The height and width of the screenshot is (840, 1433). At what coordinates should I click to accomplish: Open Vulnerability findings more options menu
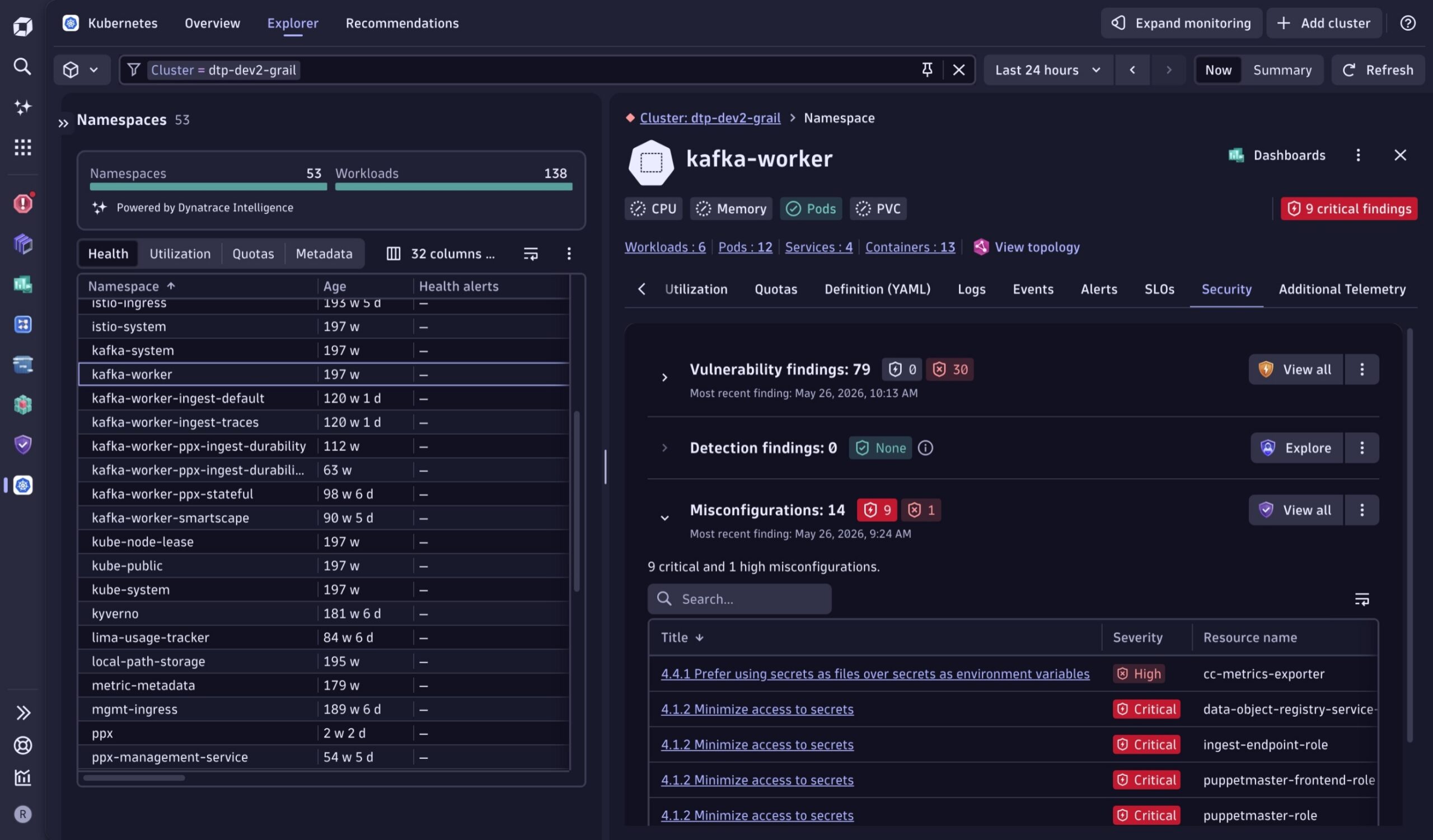pos(1362,369)
